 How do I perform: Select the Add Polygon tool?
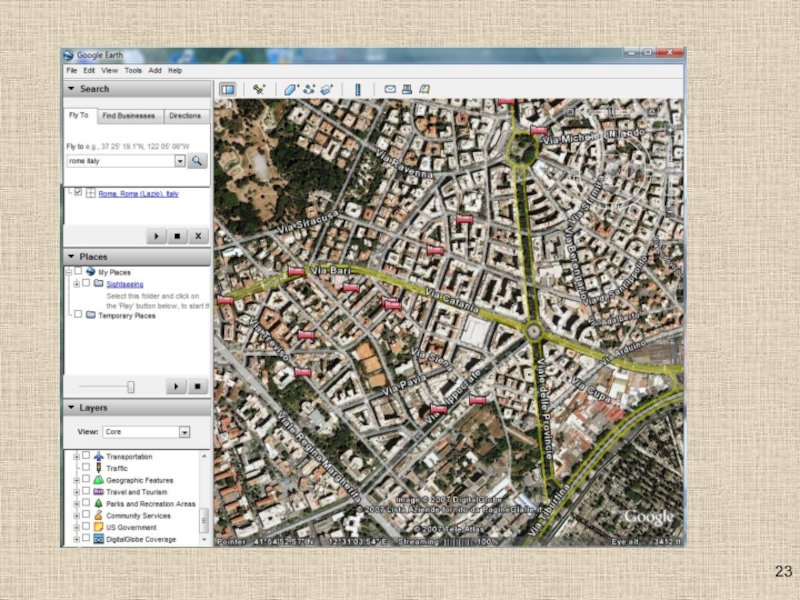point(290,89)
